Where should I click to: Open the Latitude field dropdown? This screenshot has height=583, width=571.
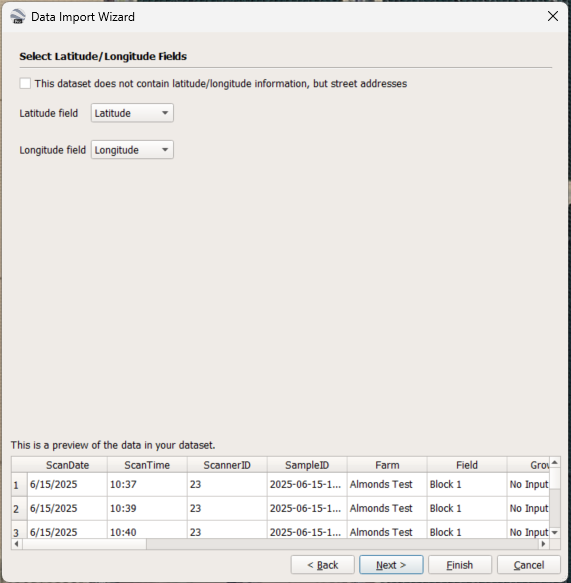coord(132,113)
